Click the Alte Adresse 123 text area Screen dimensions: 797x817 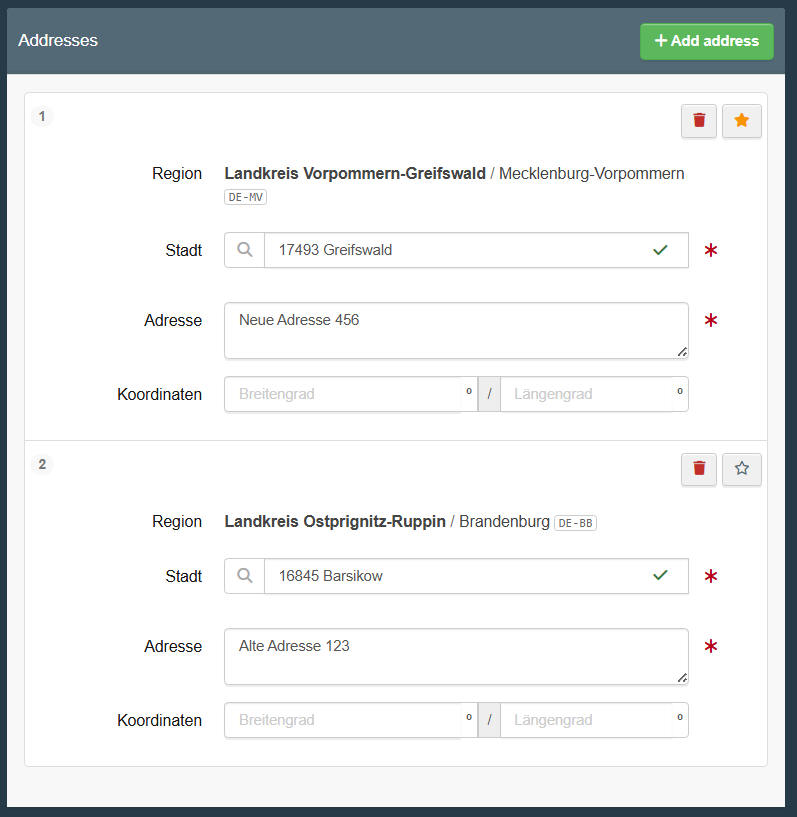pos(456,656)
